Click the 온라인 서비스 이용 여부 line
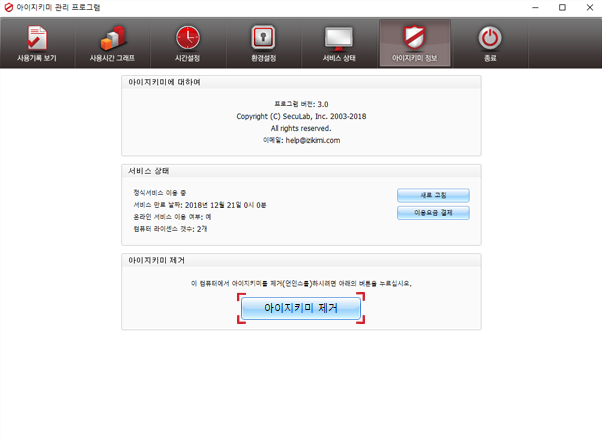Image resolution: width=602 pixels, height=437 pixels. click(172, 217)
